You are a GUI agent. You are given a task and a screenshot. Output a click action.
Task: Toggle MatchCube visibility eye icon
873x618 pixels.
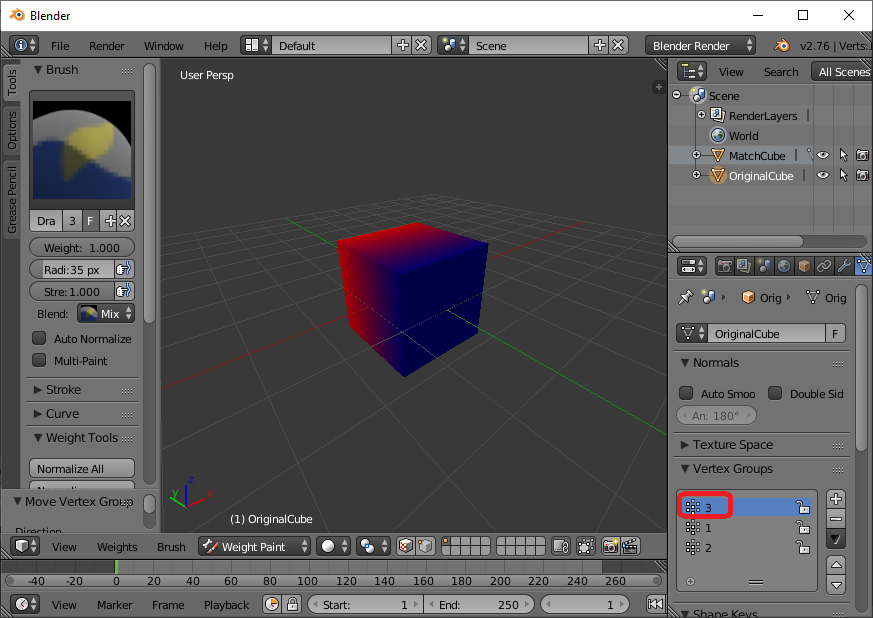click(x=823, y=155)
